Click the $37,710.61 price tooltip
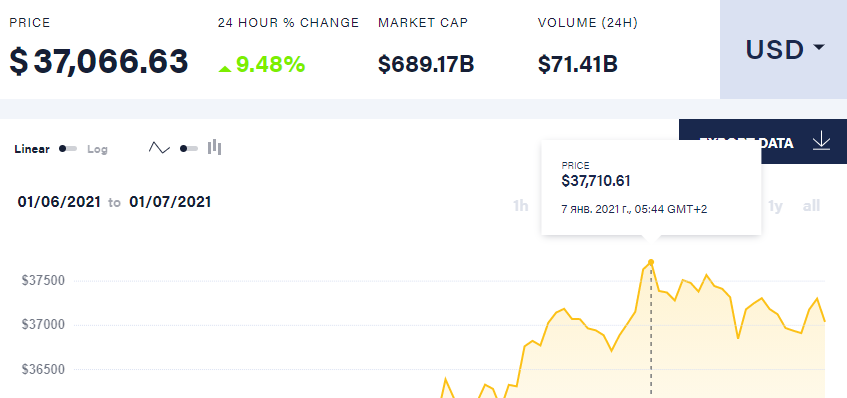The height and width of the screenshot is (398, 847). coord(651,187)
